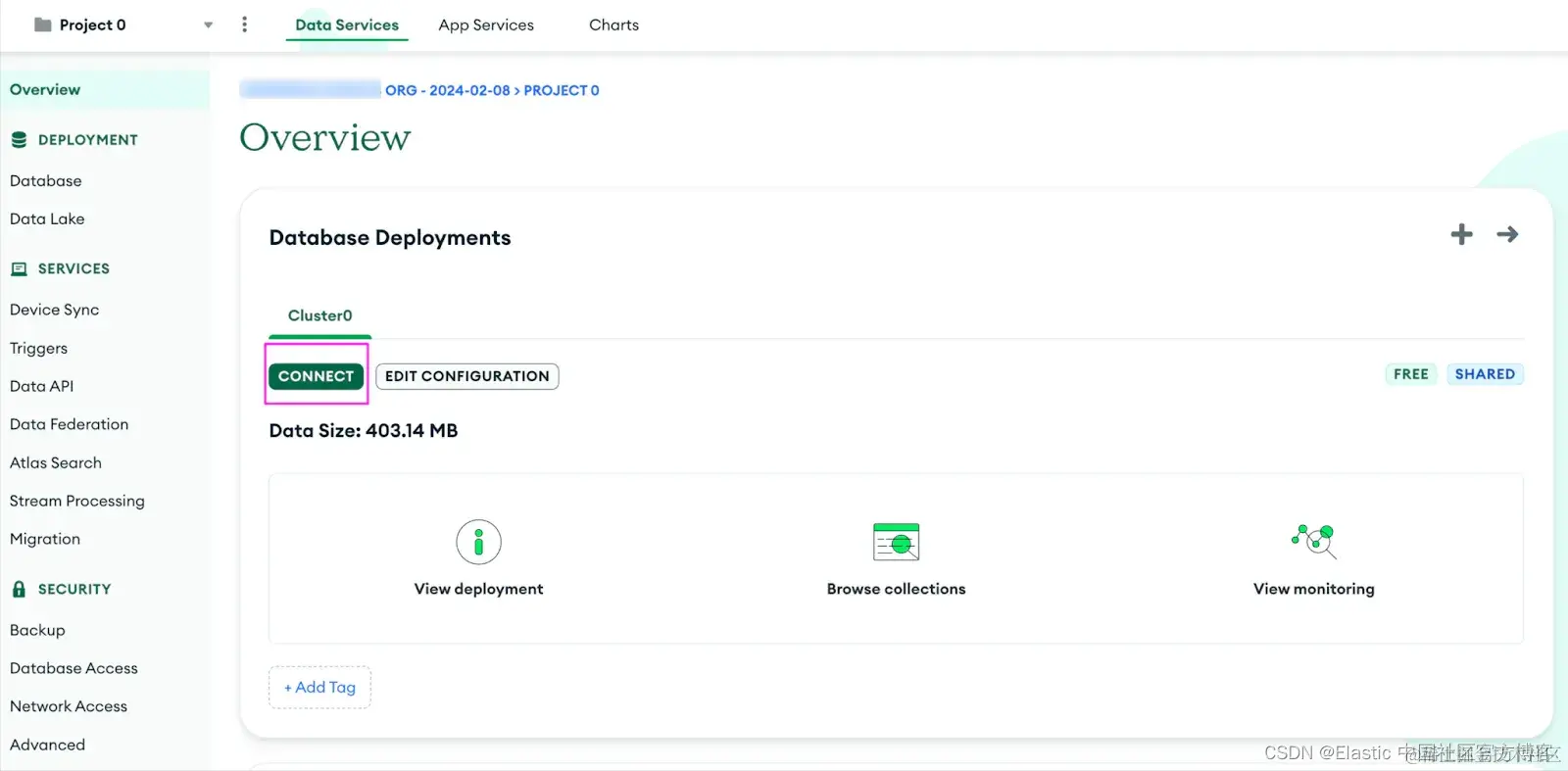
Task: Click the + Add Tag button
Action: click(x=319, y=688)
